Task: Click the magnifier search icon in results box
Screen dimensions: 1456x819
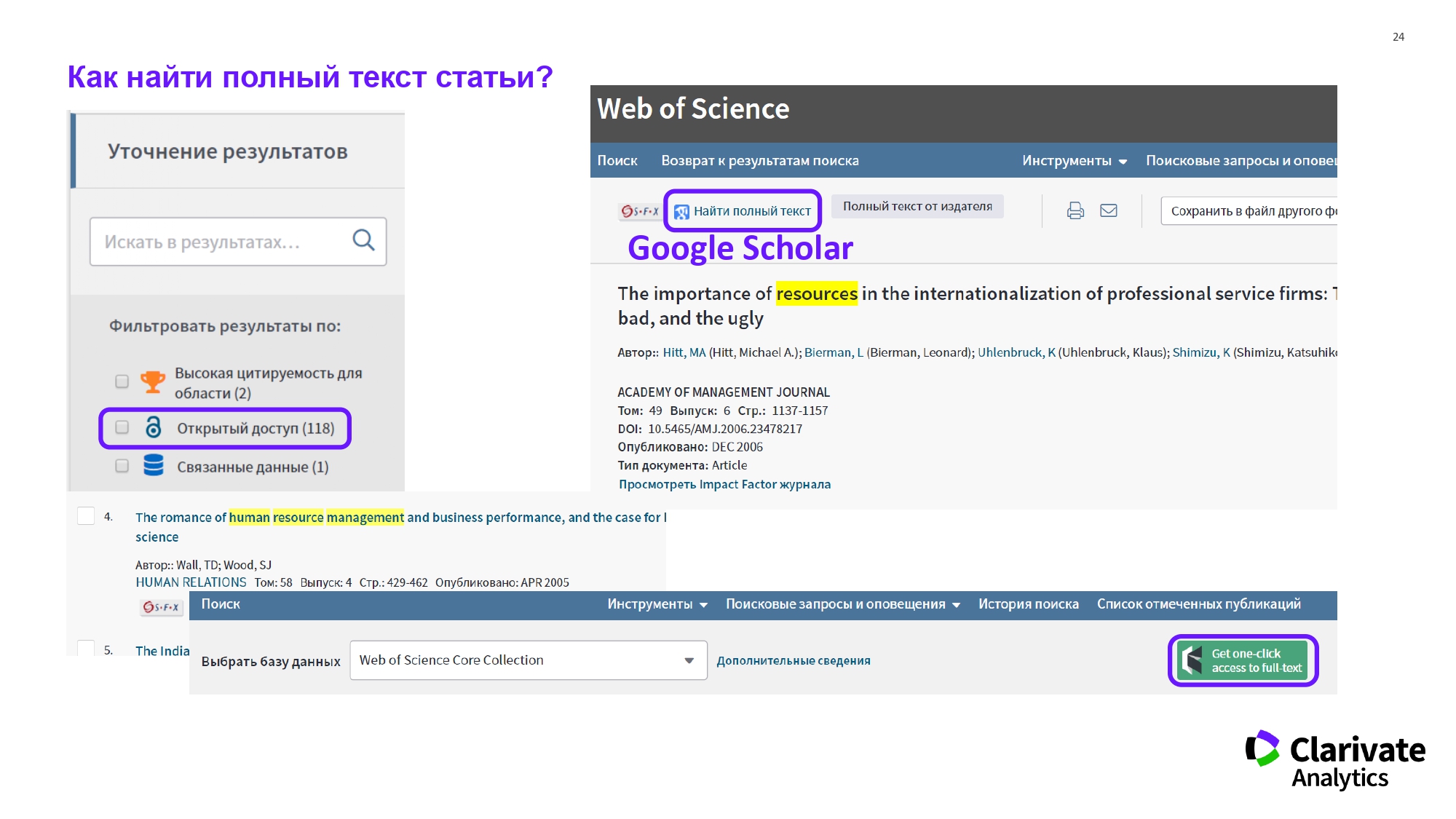Action: point(363,240)
